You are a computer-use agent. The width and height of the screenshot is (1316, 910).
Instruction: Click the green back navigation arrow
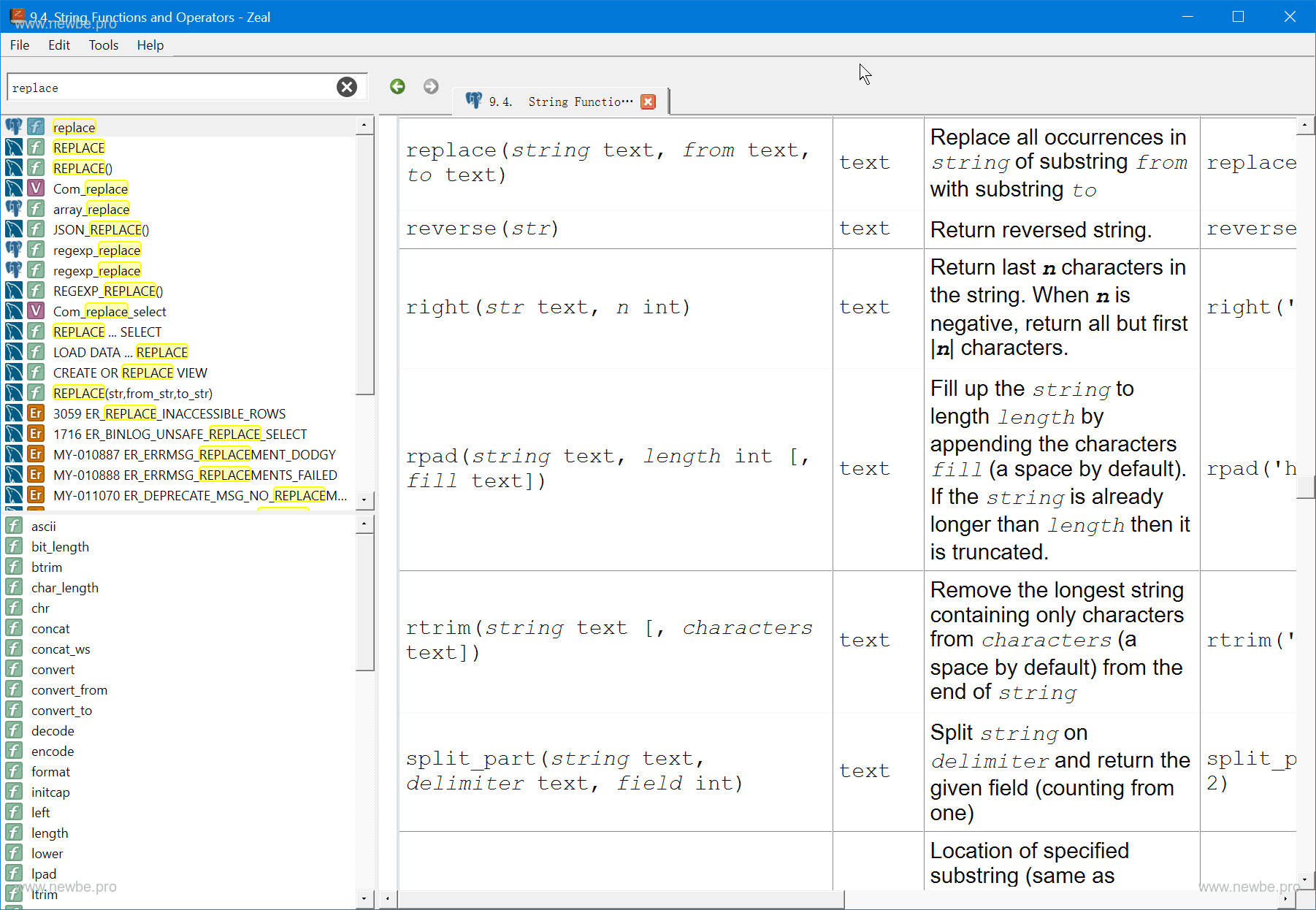pos(397,87)
